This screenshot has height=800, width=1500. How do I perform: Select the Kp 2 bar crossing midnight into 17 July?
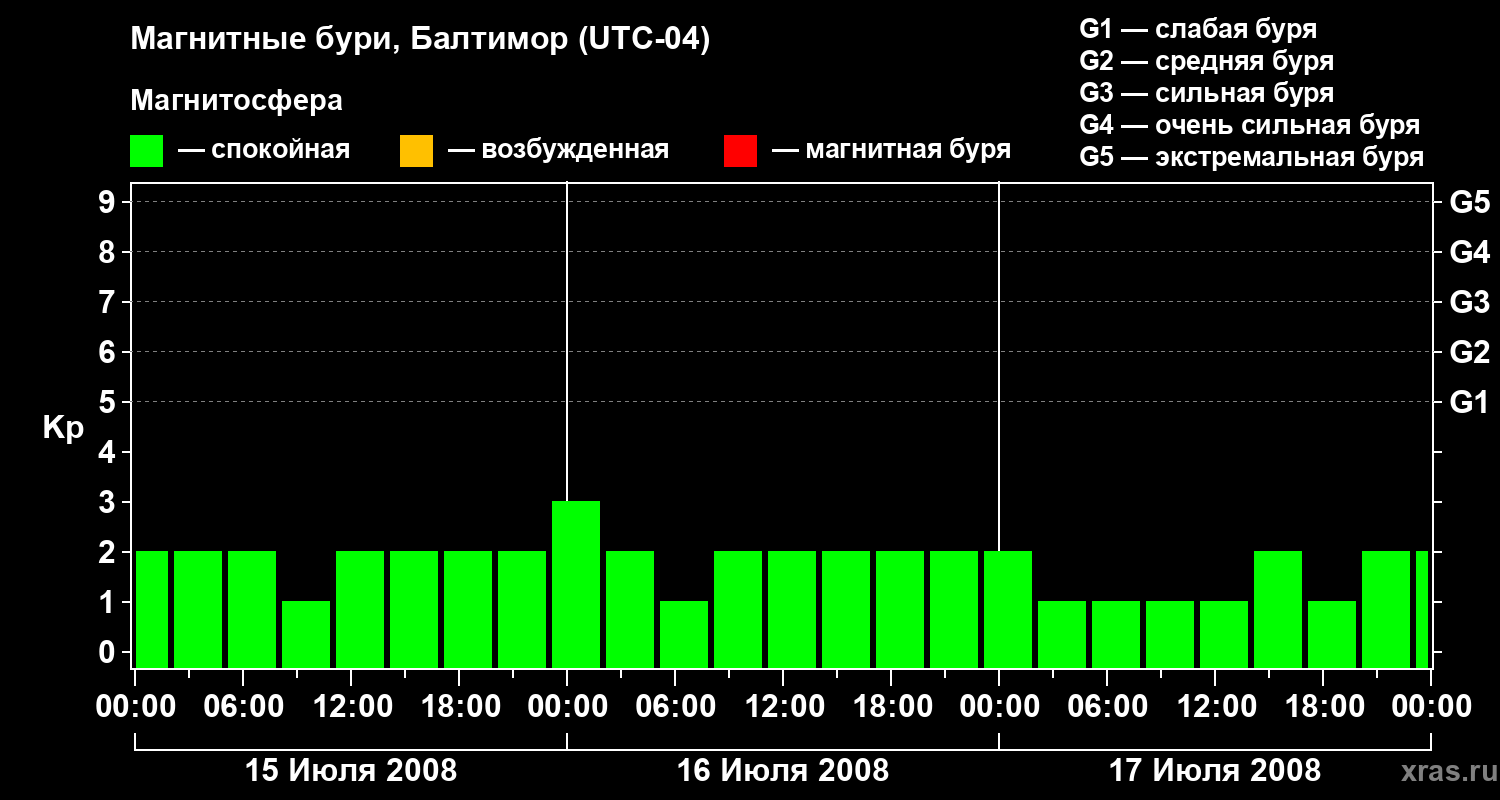click(1008, 609)
